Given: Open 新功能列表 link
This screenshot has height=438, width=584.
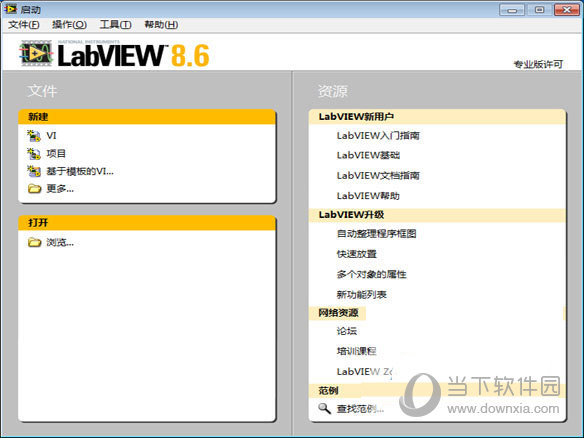Looking at the screenshot, I should 362,295.
